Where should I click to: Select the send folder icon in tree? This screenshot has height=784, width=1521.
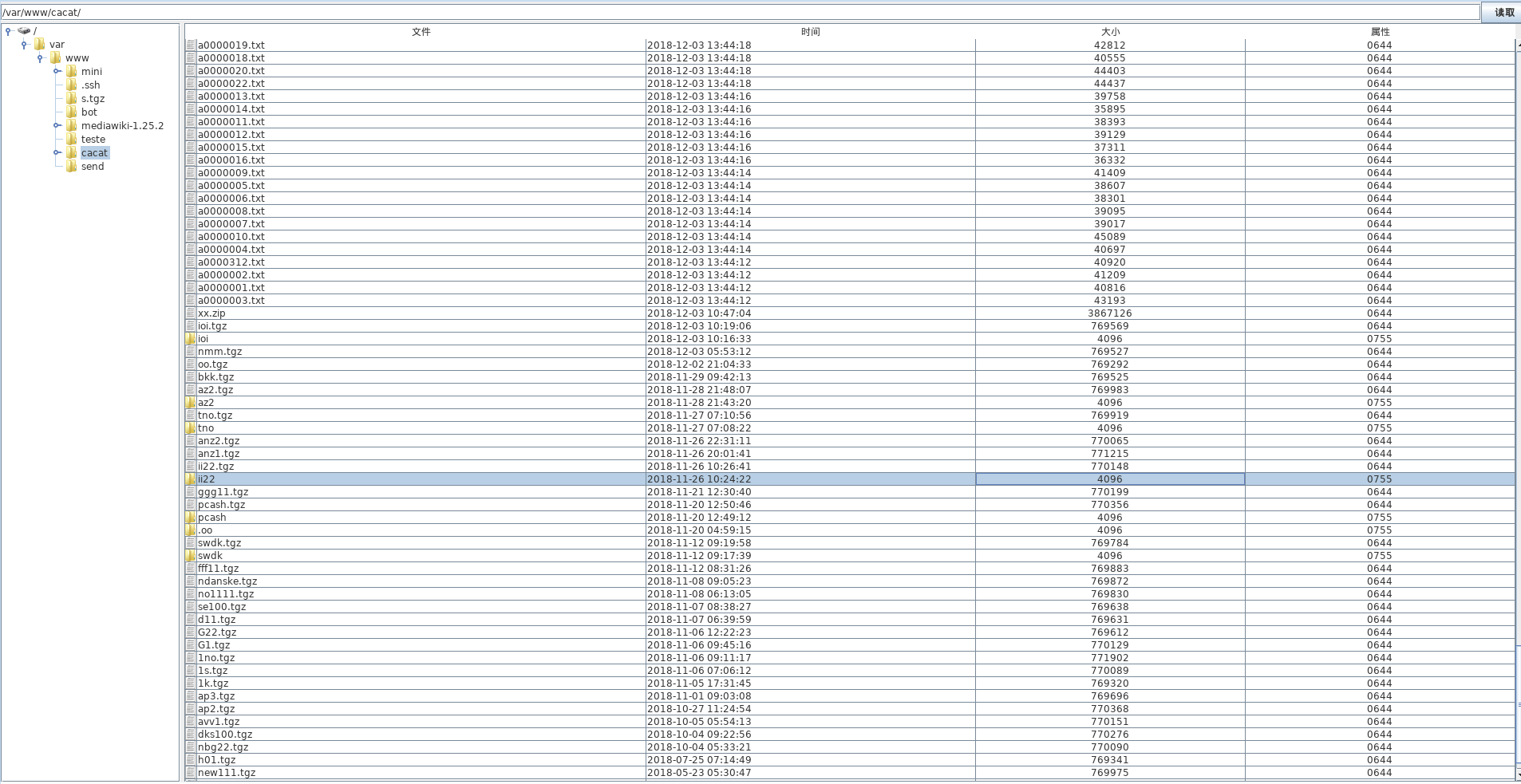72,166
